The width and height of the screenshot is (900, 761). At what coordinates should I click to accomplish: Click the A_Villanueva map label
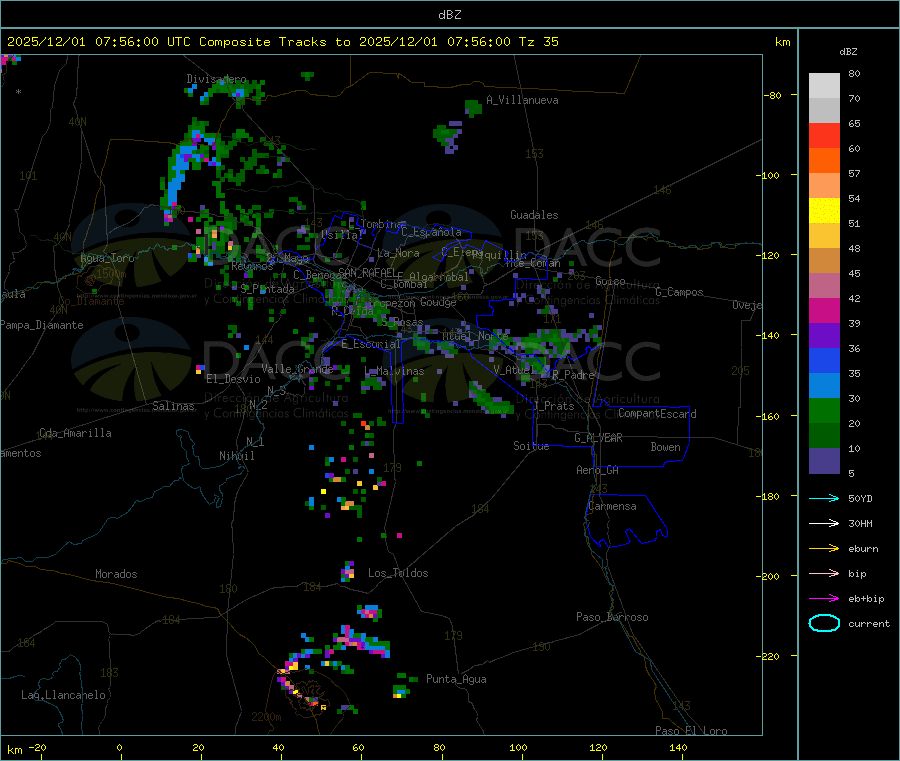point(522,100)
